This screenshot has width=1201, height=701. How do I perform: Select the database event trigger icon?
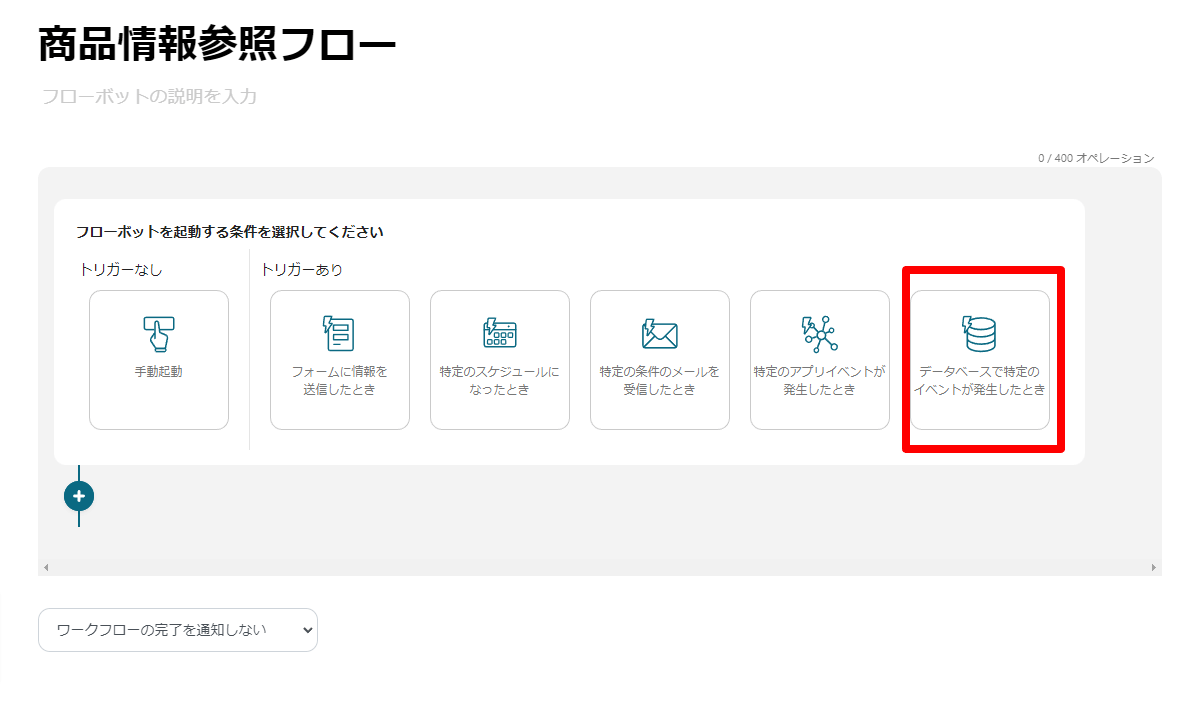point(979,334)
